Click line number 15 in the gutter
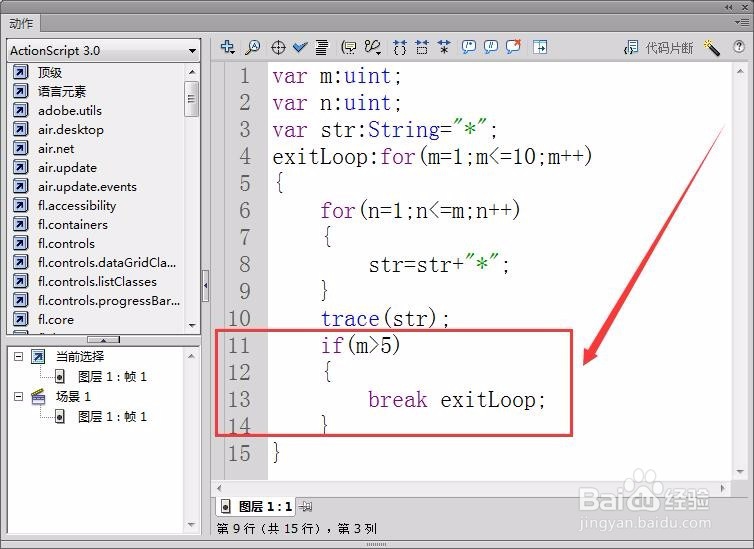 click(x=239, y=453)
